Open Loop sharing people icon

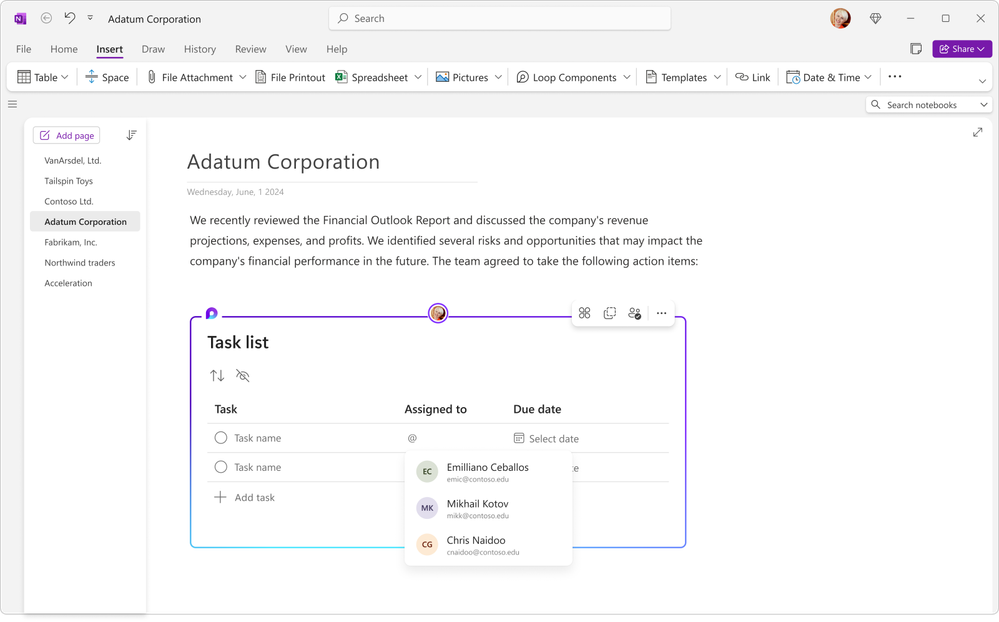coord(635,313)
